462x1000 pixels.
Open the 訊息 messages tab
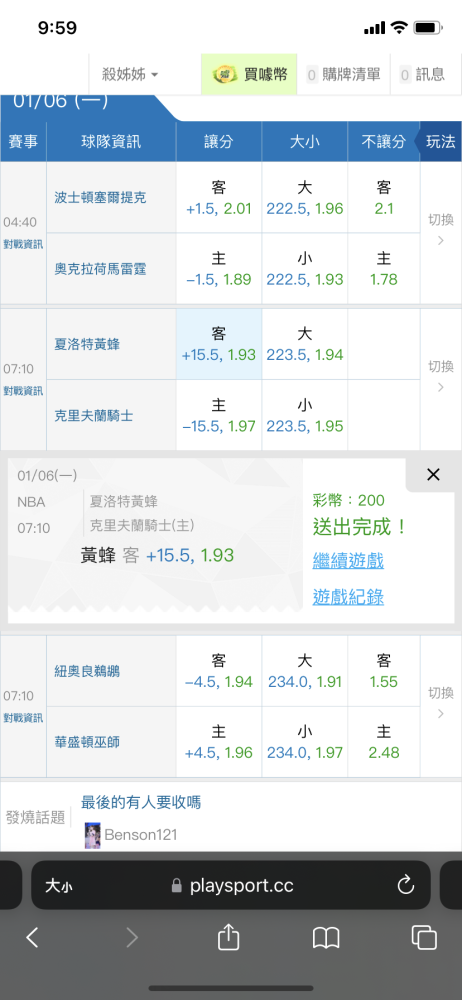click(x=422, y=75)
